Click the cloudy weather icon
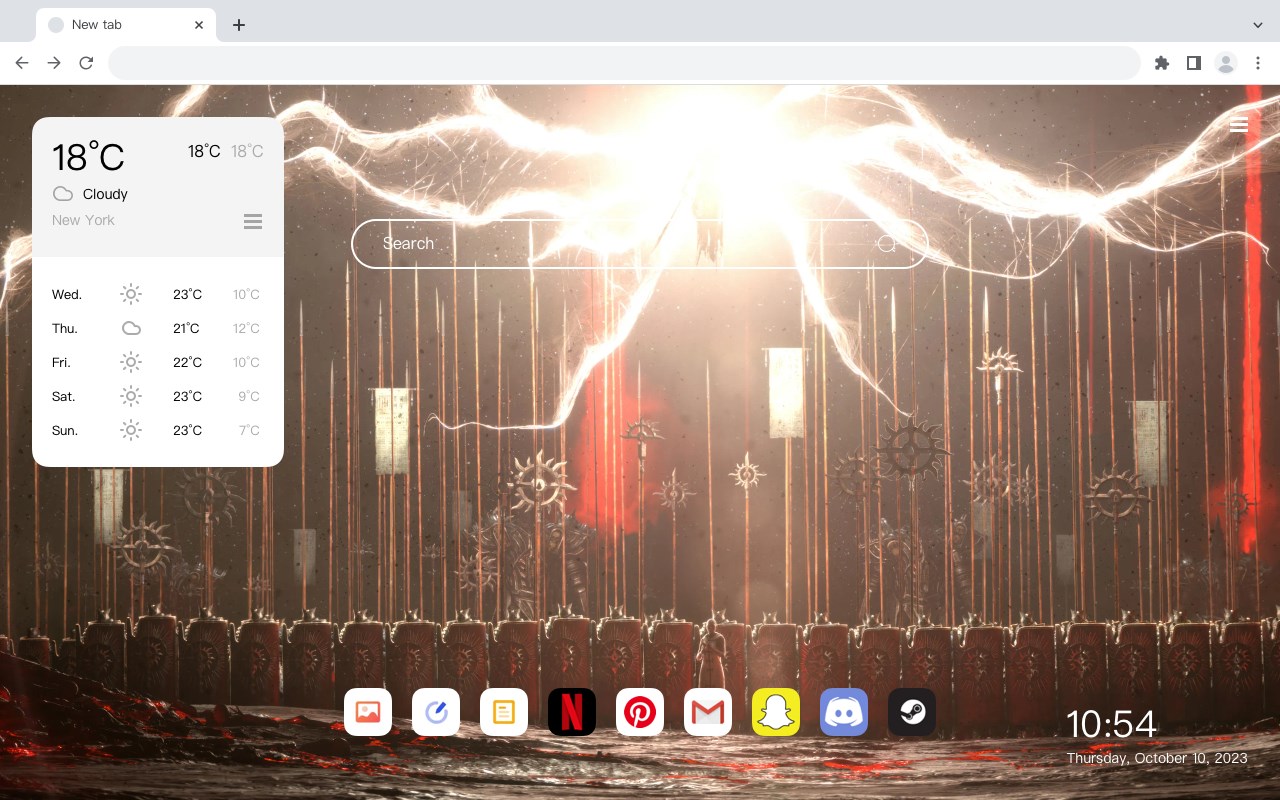Screen dimensions: 1280x800 tap(63, 194)
